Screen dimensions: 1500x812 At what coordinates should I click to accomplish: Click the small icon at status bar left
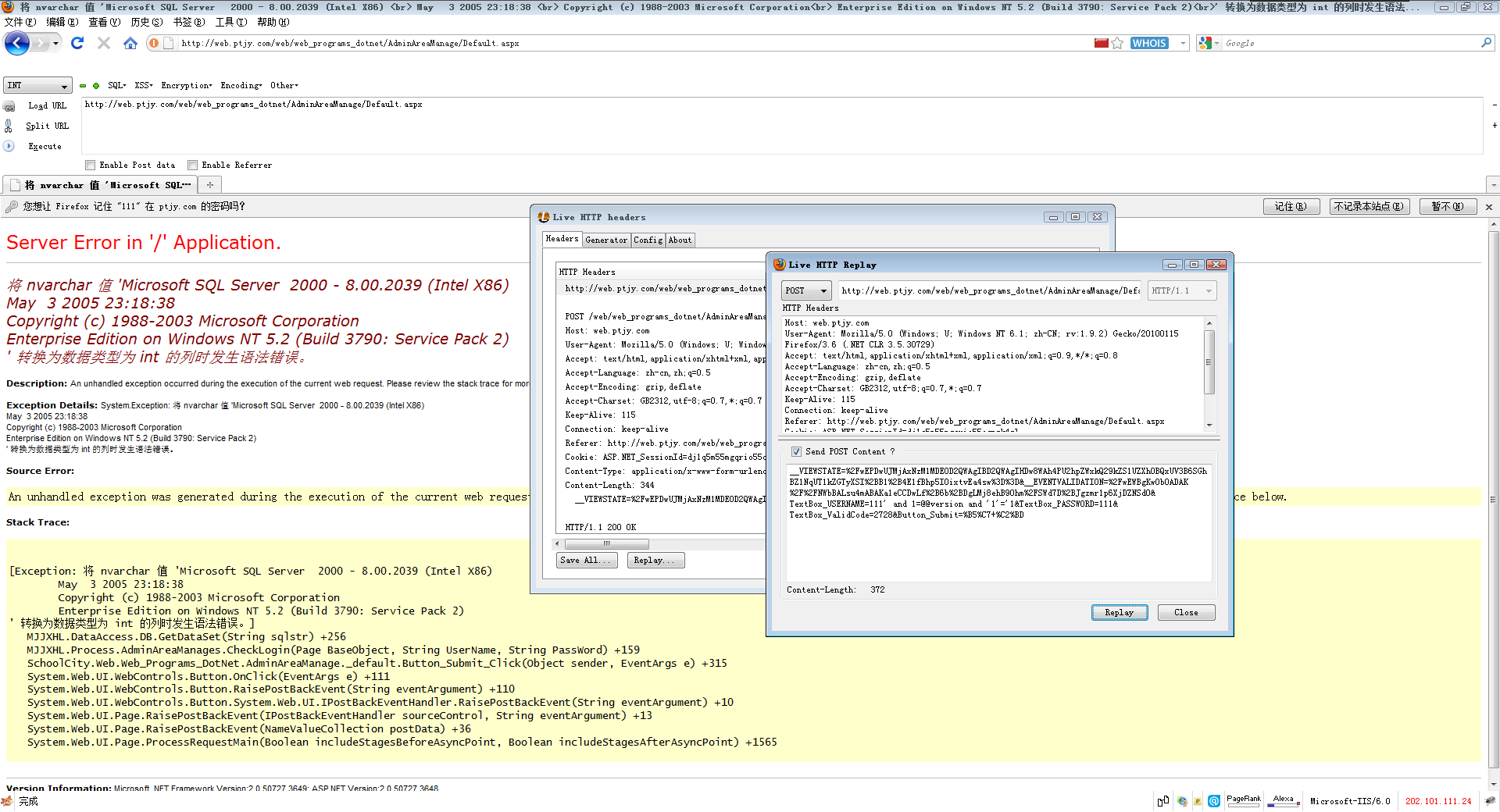[x=7, y=801]
